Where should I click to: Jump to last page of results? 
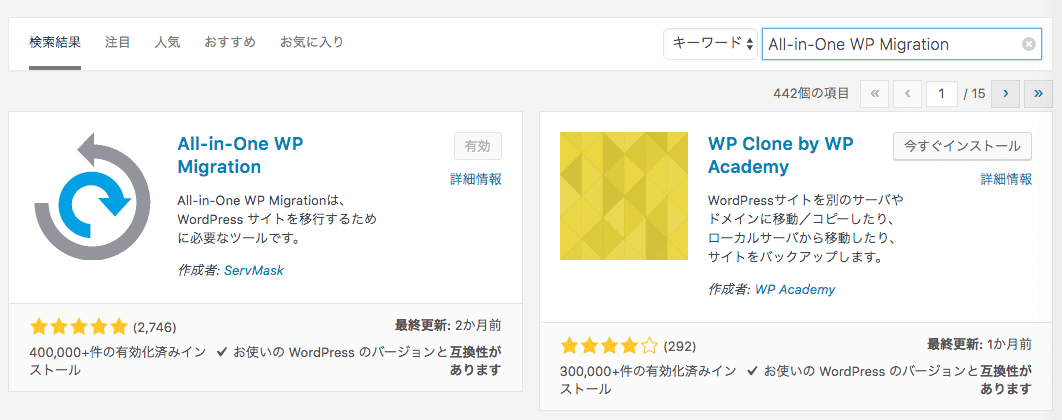1038,94
